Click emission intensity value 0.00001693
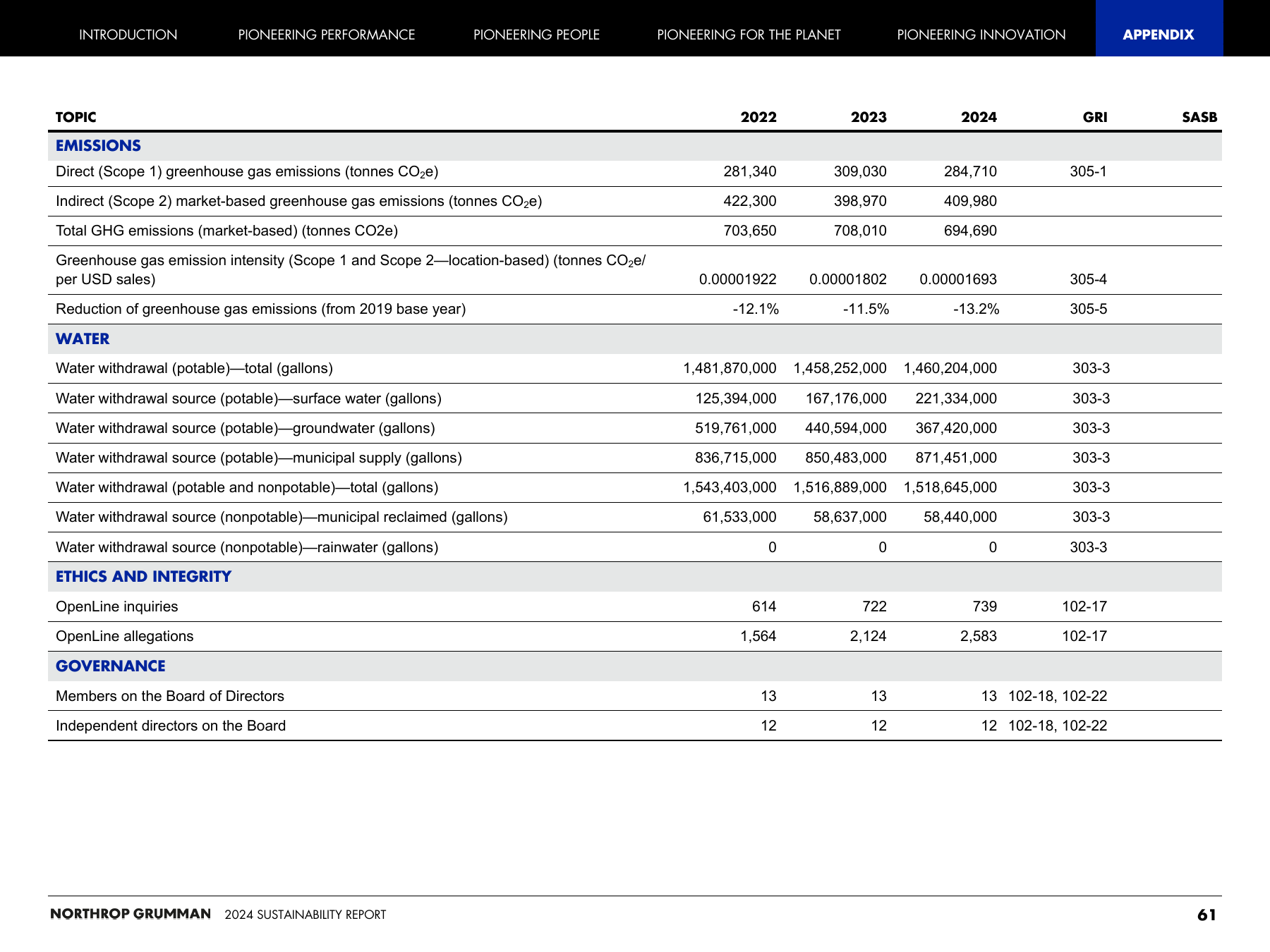 (958, 279)
